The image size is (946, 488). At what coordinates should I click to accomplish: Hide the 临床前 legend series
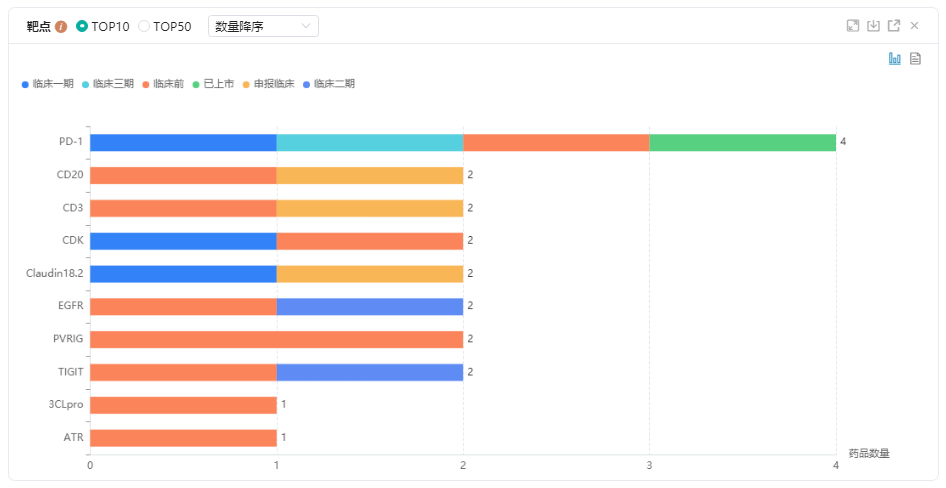click(x=163, y=84)
